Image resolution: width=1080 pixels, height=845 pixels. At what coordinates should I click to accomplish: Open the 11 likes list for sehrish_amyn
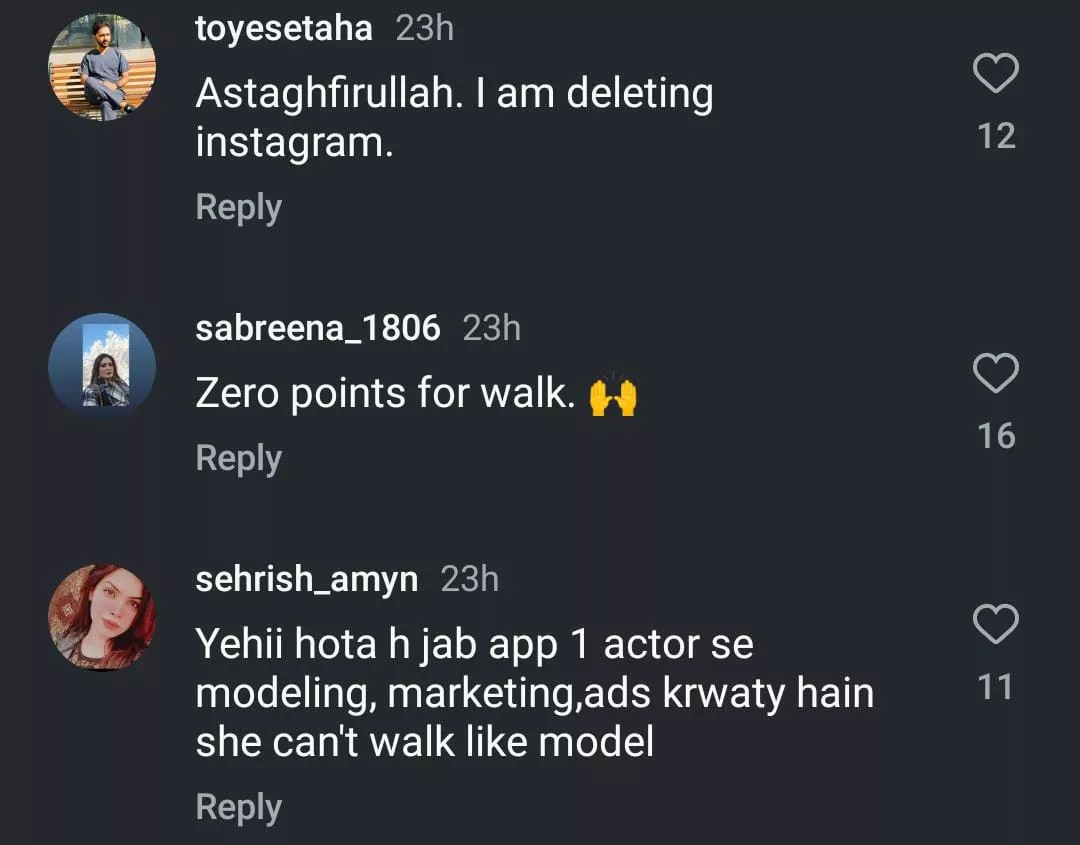click(996, 687)
